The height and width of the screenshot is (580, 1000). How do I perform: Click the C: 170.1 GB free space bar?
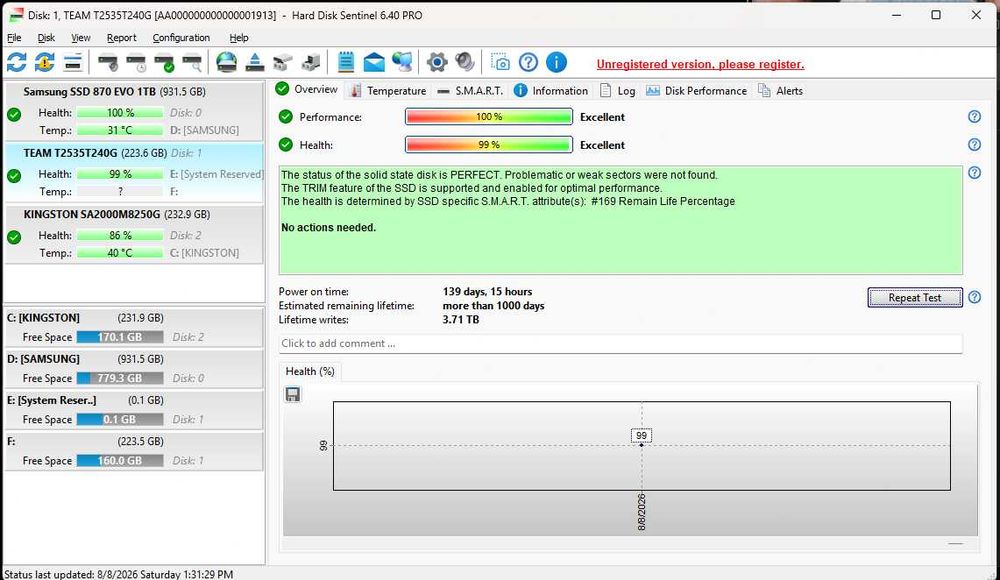point(120,337)
